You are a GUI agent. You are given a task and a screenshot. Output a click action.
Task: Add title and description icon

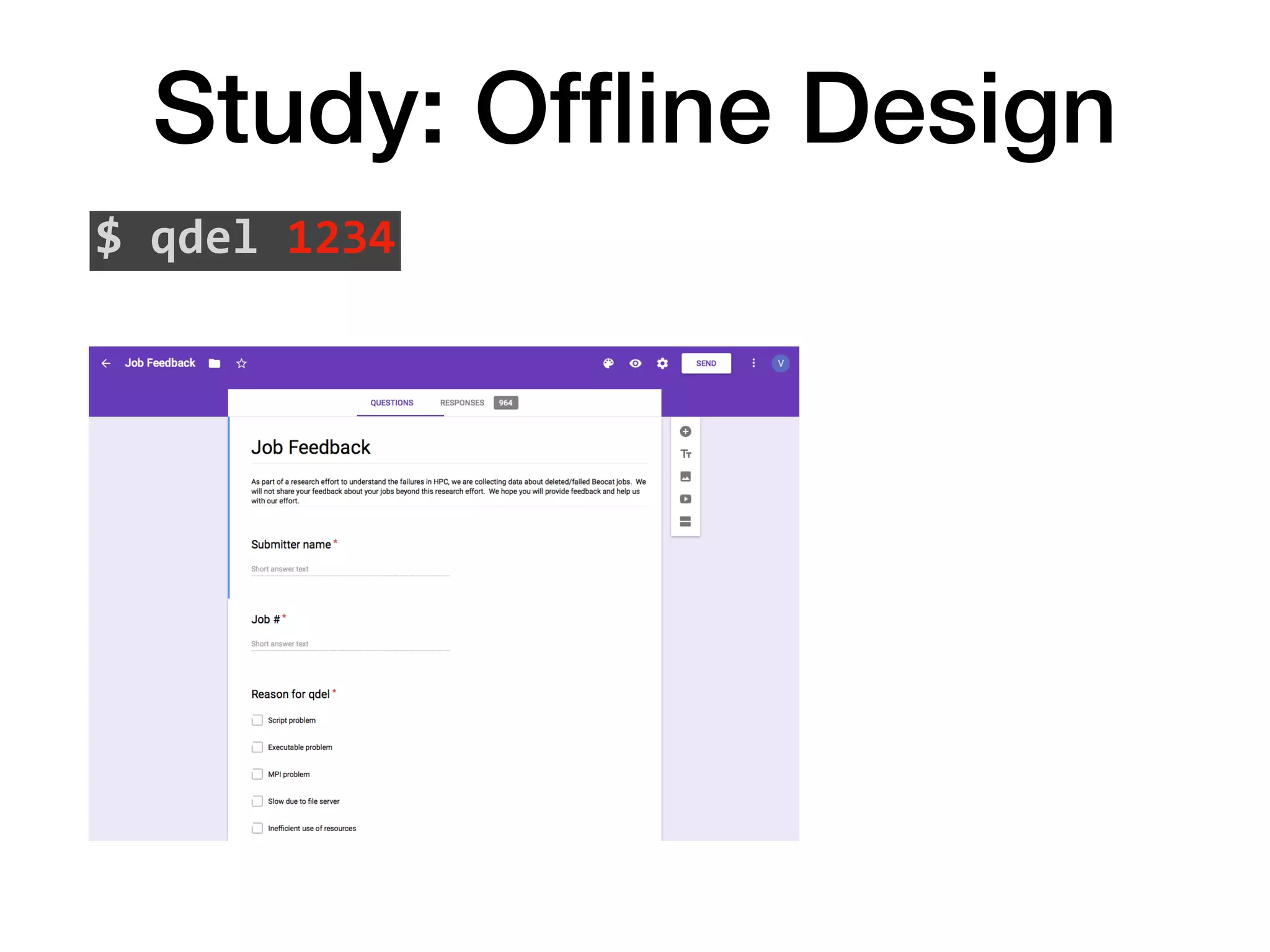click(x=685, y=454)
